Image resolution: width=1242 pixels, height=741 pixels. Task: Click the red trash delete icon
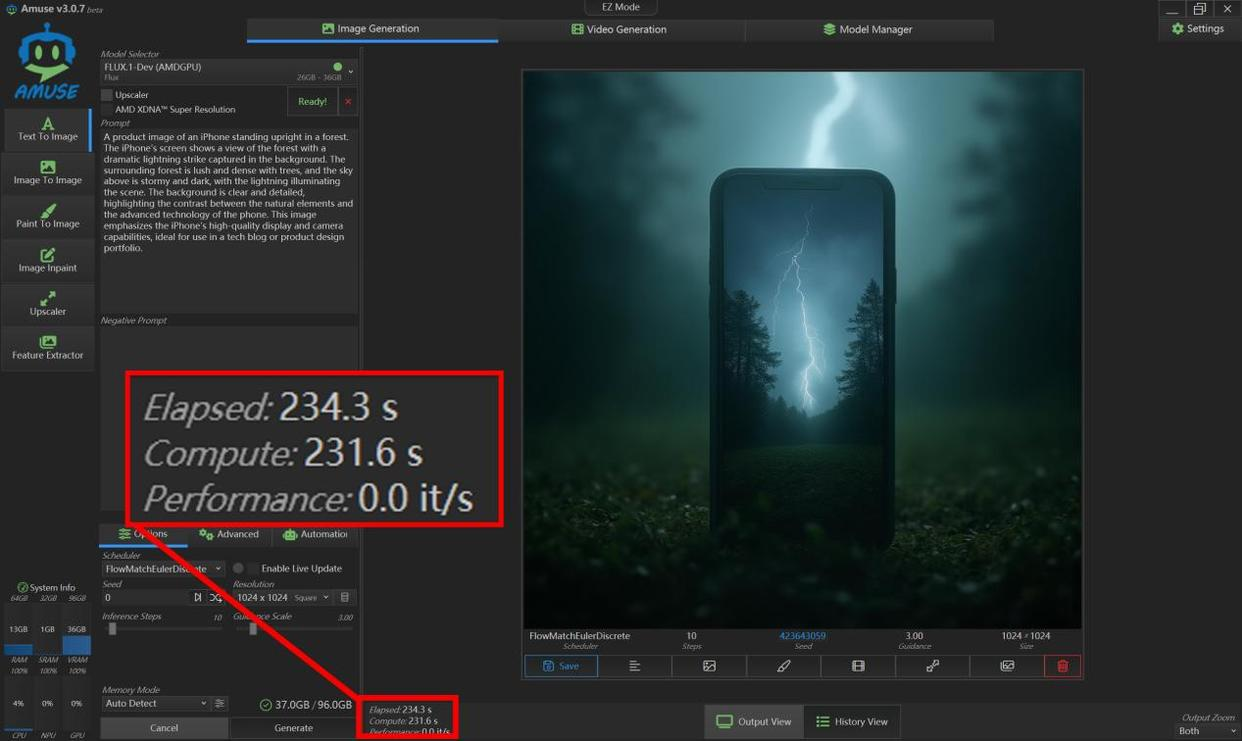tap(1062, 666)
